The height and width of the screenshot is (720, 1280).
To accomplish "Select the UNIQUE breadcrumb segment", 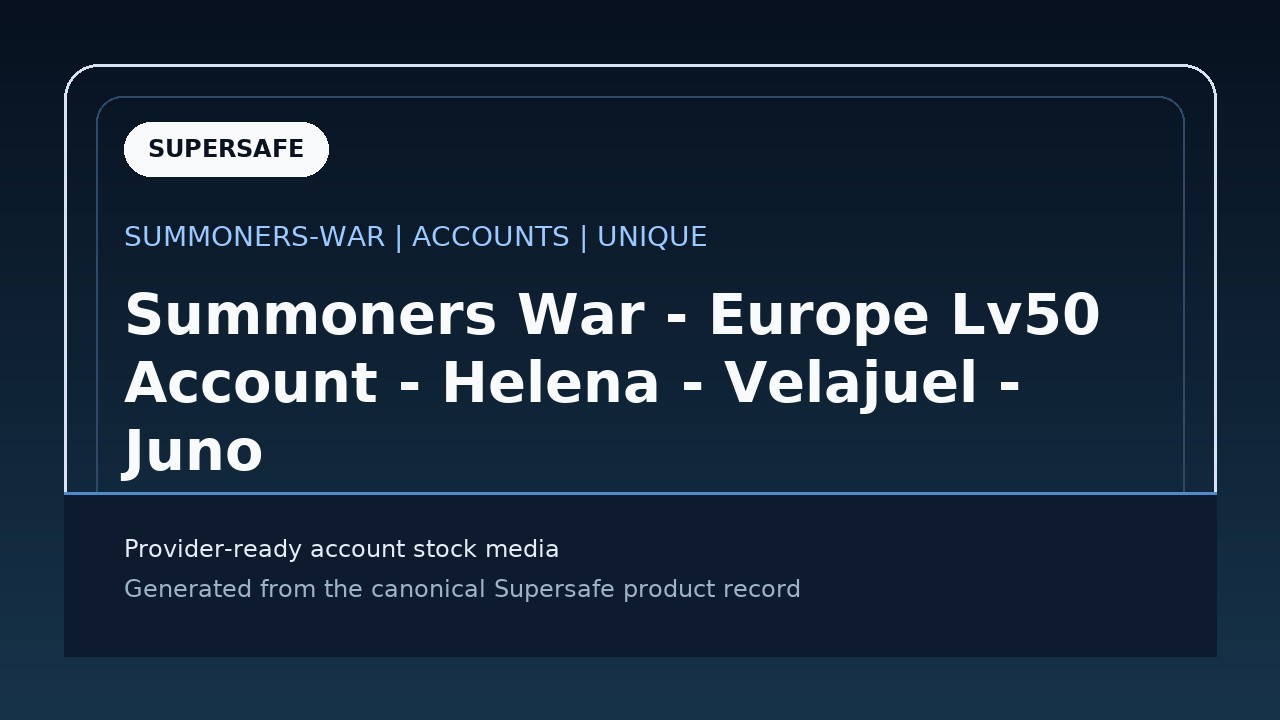I will [652, 237].
